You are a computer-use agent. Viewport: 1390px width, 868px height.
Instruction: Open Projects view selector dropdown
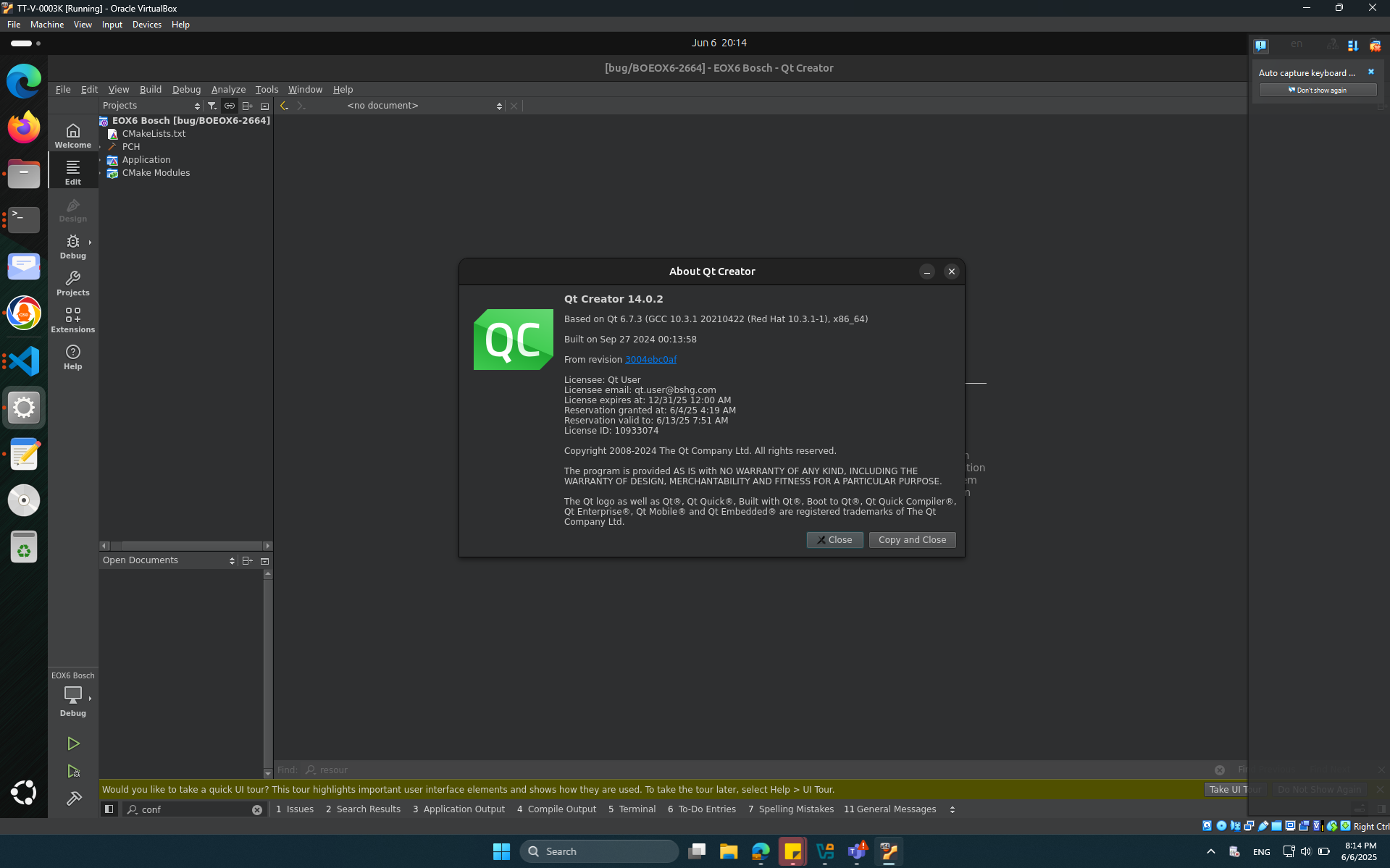click(151, 106)
